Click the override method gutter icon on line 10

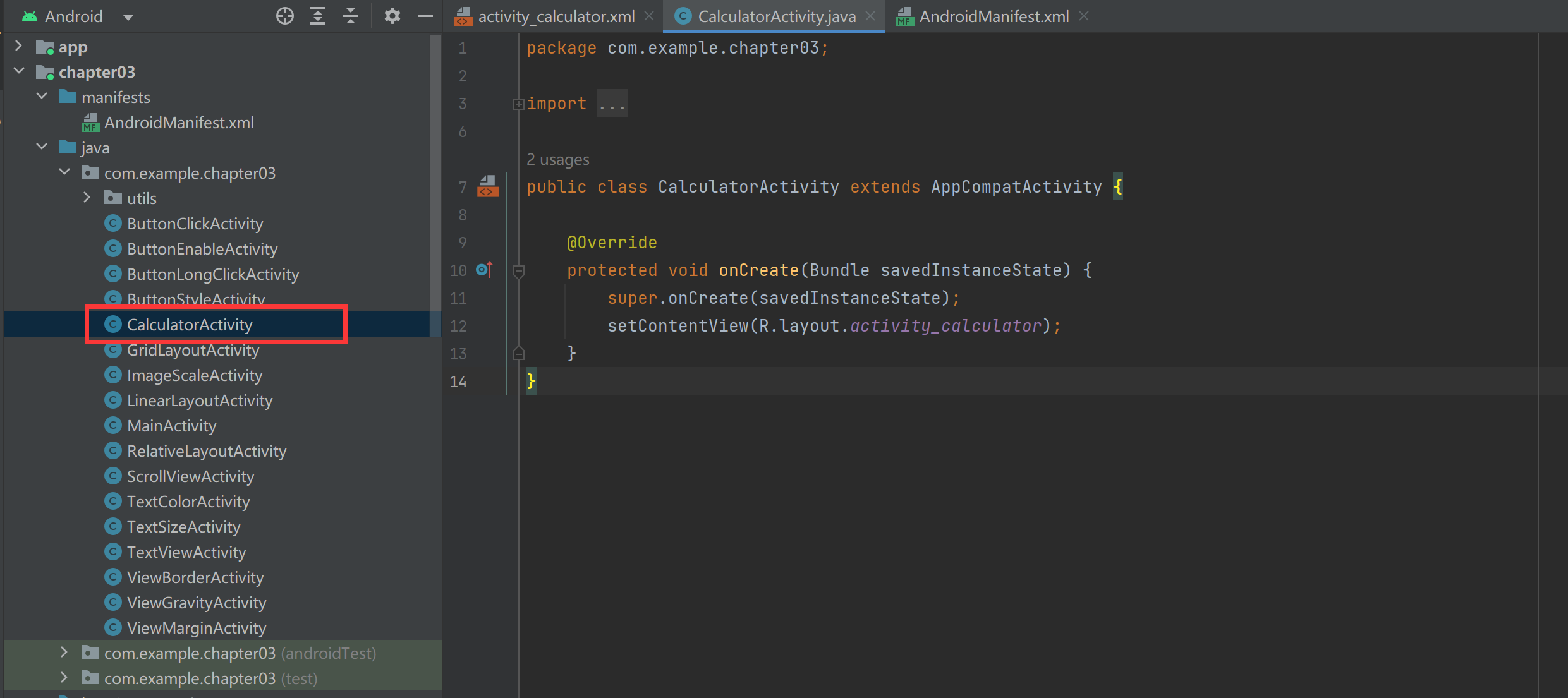(484, 270)
